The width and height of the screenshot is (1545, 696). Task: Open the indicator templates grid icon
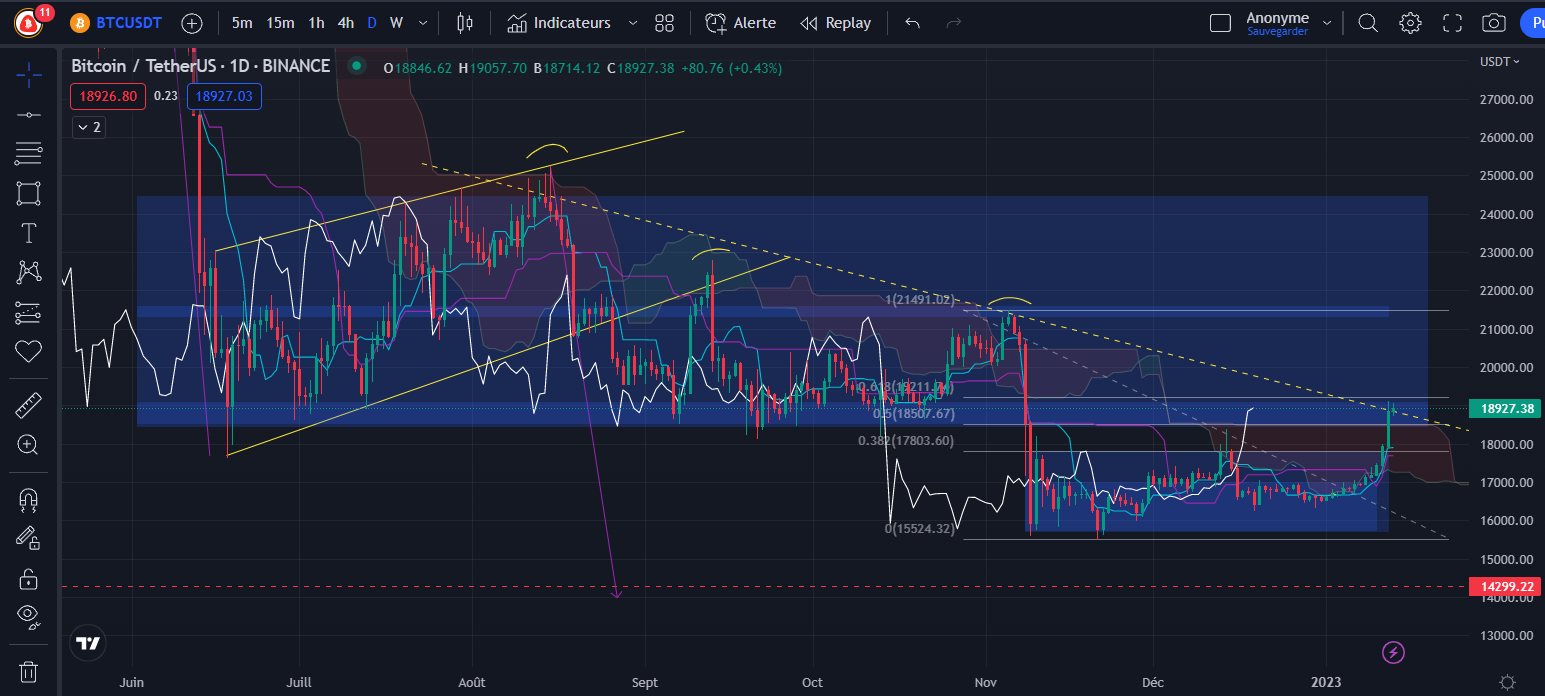pyautogui.click(x=664, y=22)
